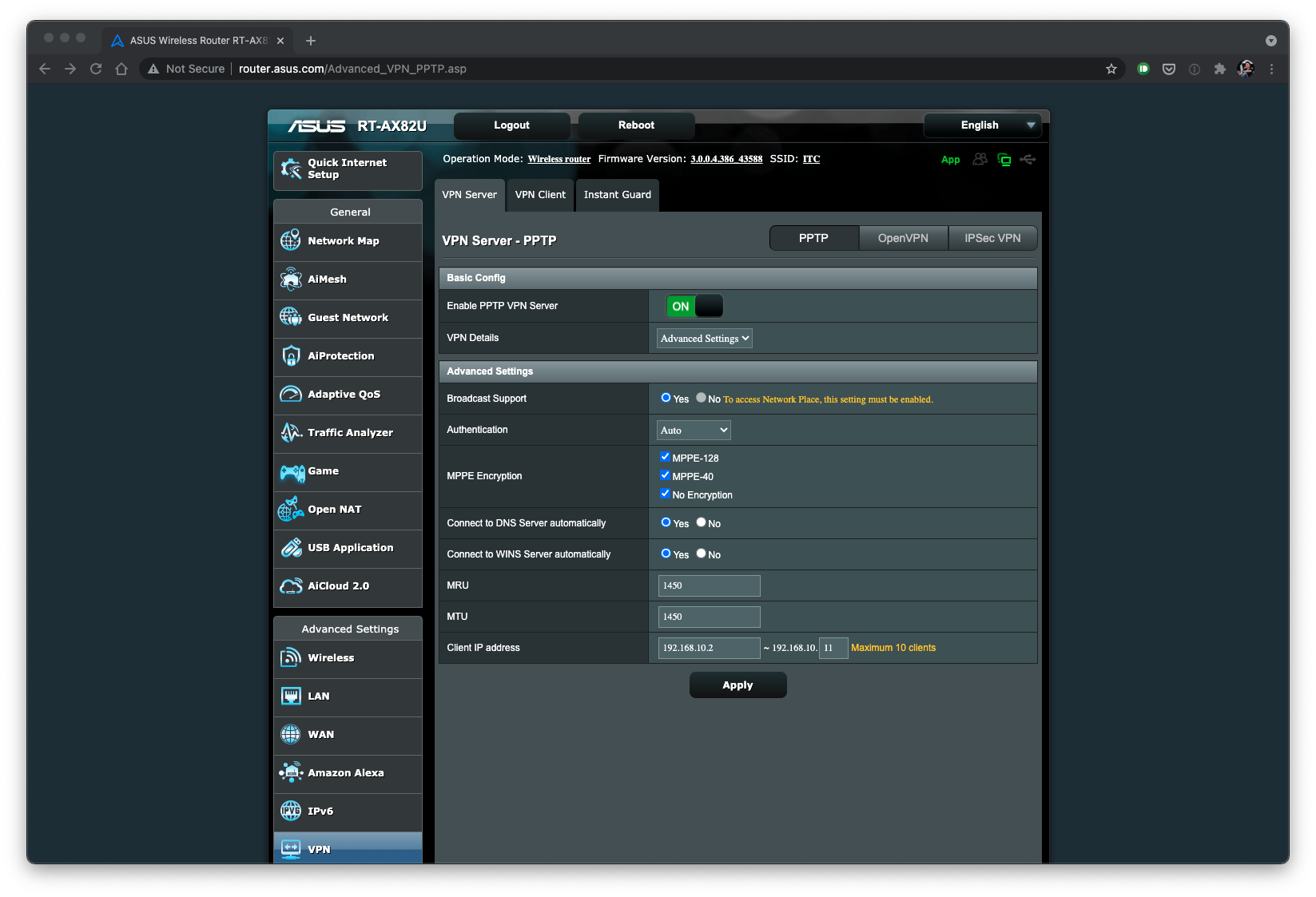This screenshot has width=1316, height=897.
Task: Toggle the Enable PPTP VPN Server switch
Action: point(694,306)
